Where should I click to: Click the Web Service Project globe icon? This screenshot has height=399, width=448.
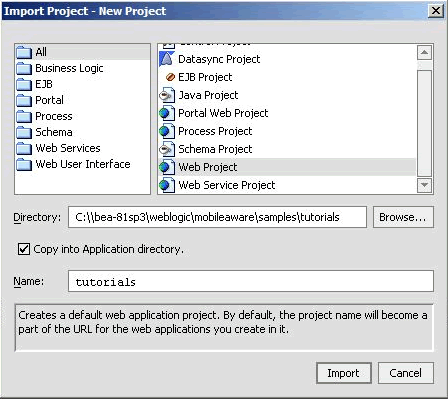[x=167, y=185]
